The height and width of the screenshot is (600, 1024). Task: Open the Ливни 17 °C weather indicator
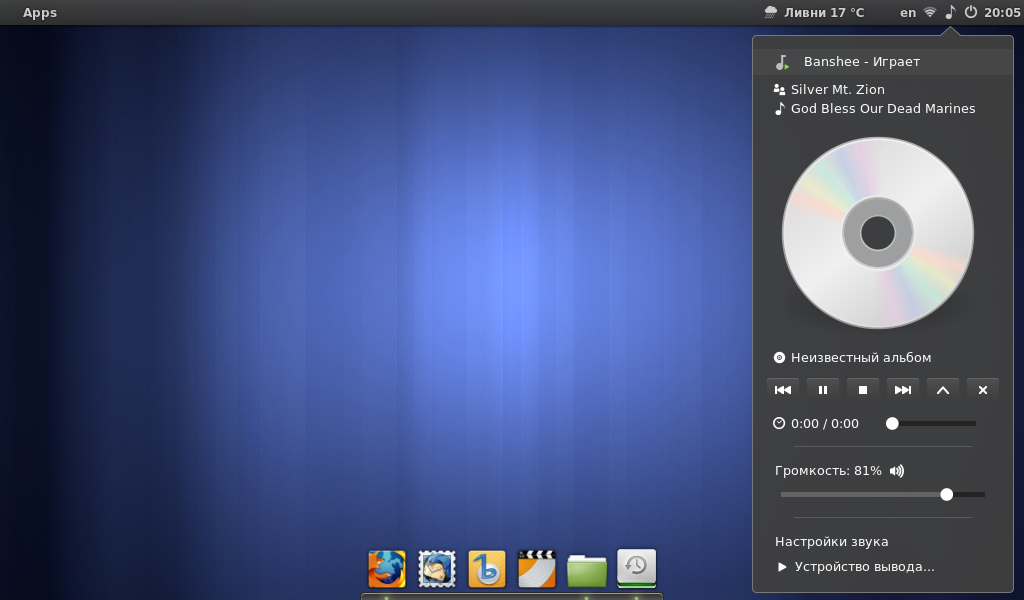tap(814, 12)
